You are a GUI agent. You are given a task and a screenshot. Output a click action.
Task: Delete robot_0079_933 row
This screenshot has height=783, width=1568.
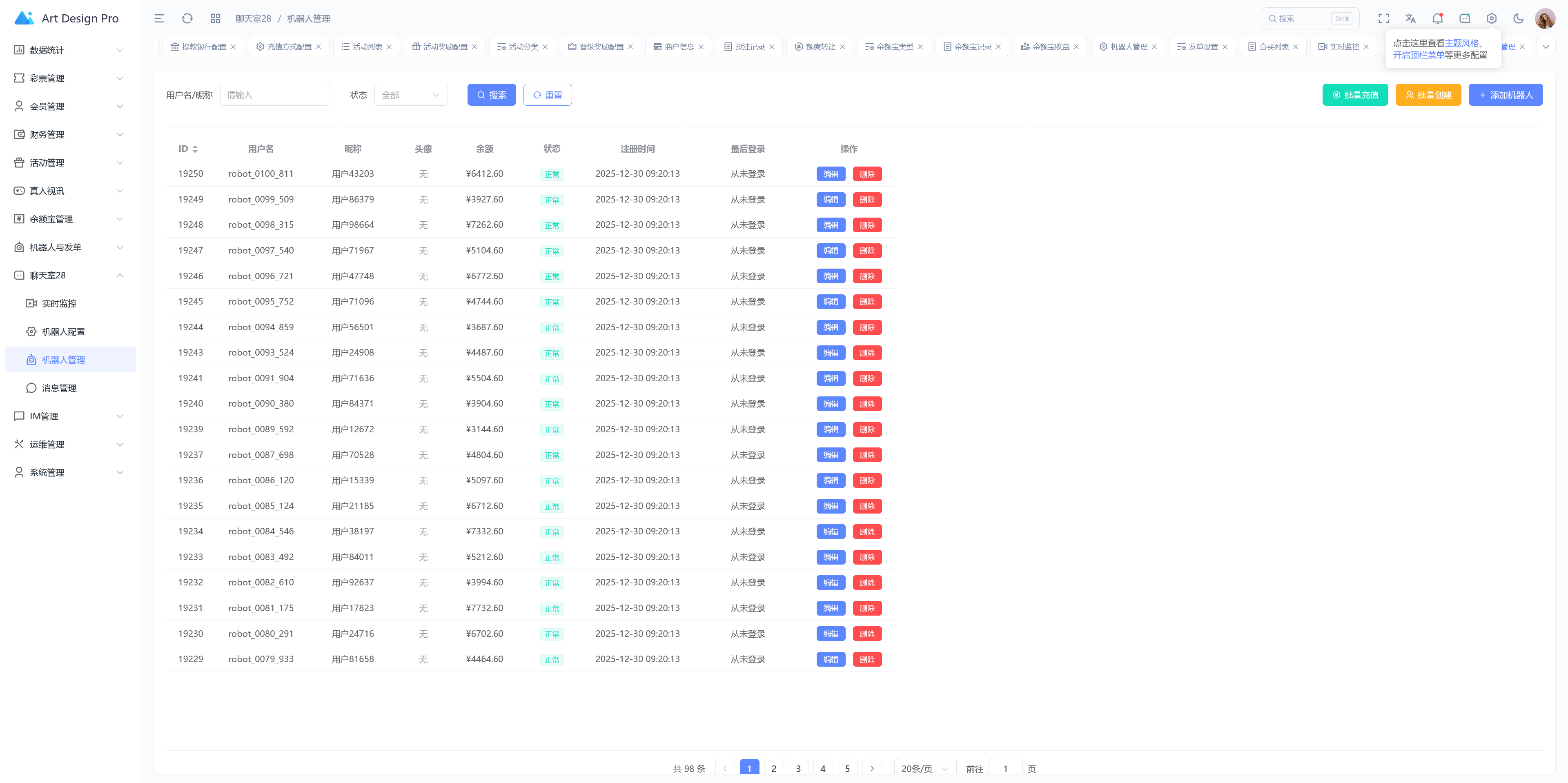(x=867, y=659)
